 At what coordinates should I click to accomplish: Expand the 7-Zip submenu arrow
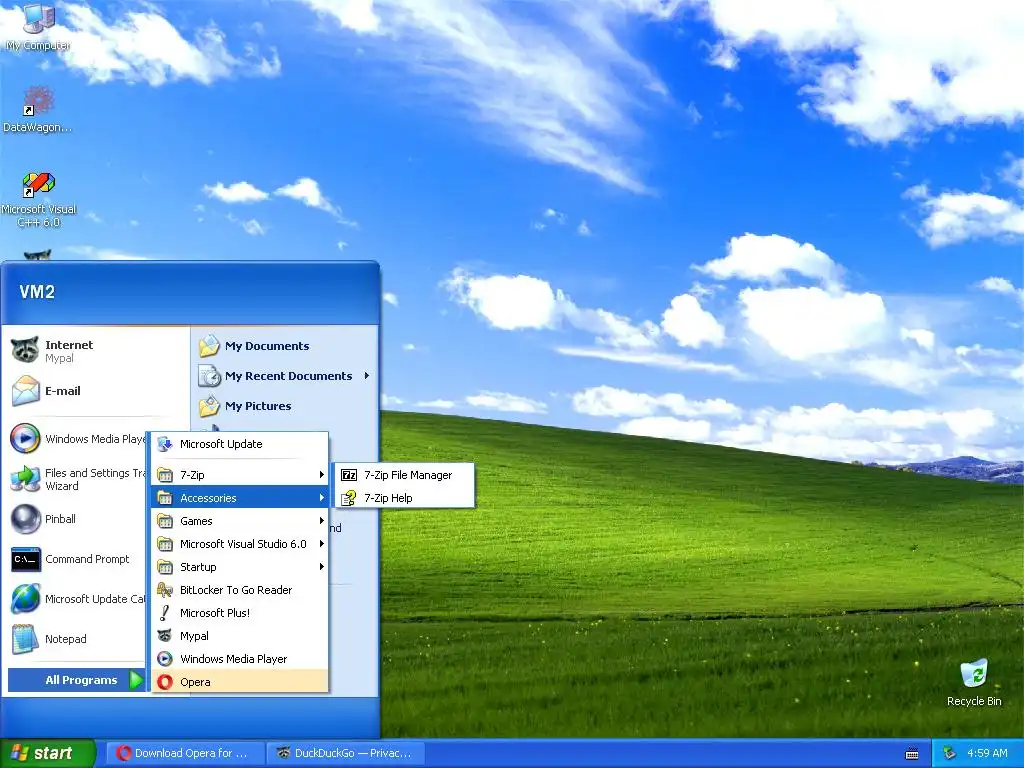pos(321,475)
